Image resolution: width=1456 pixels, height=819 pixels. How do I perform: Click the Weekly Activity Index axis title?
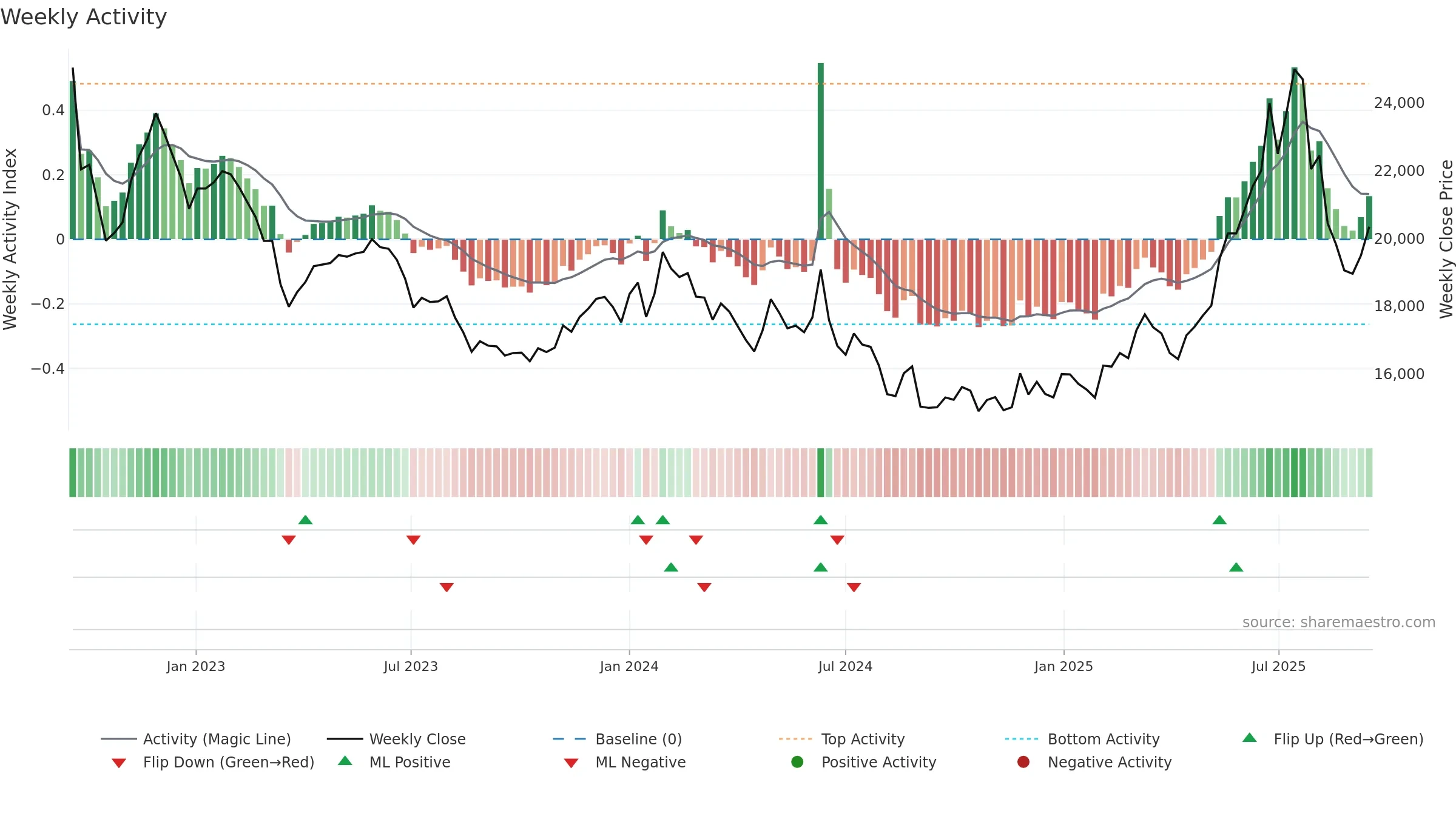[10, 239]
